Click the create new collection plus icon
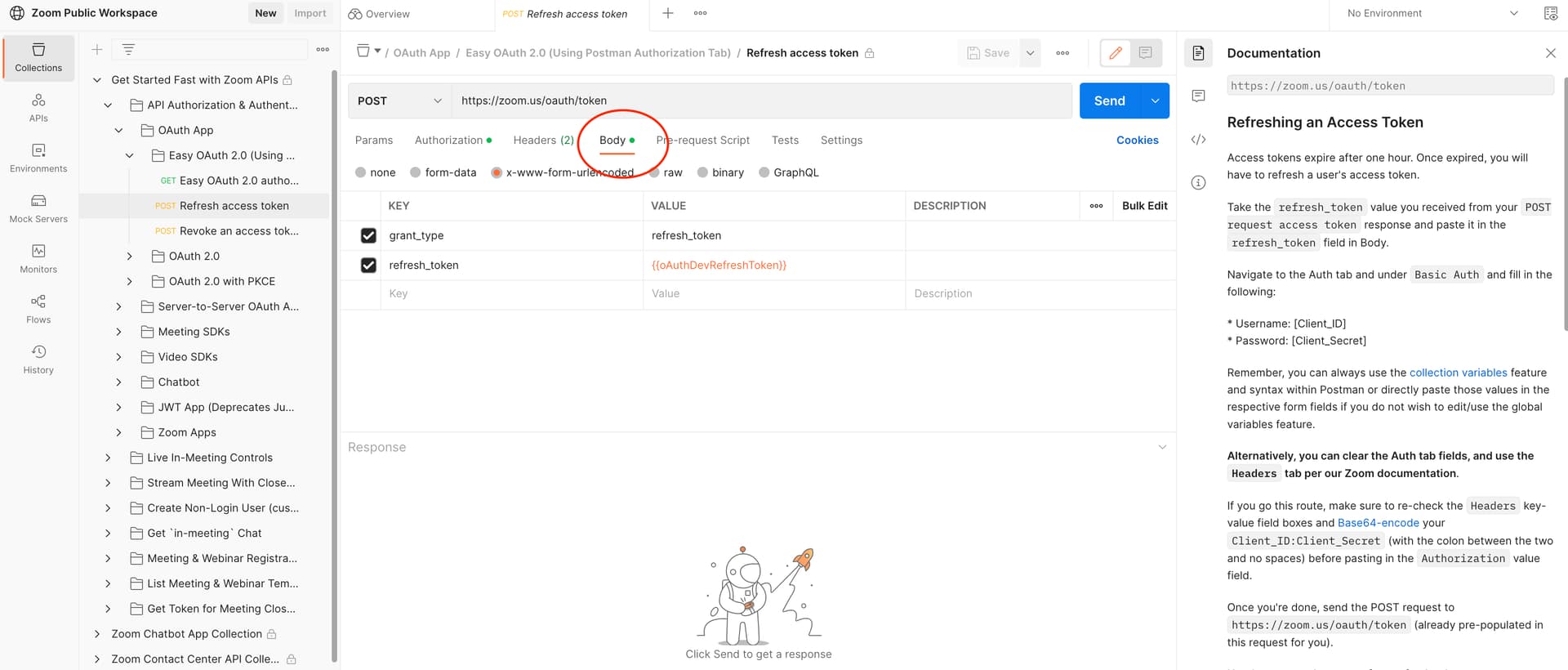1568x670 pixels. pos(96,50)
